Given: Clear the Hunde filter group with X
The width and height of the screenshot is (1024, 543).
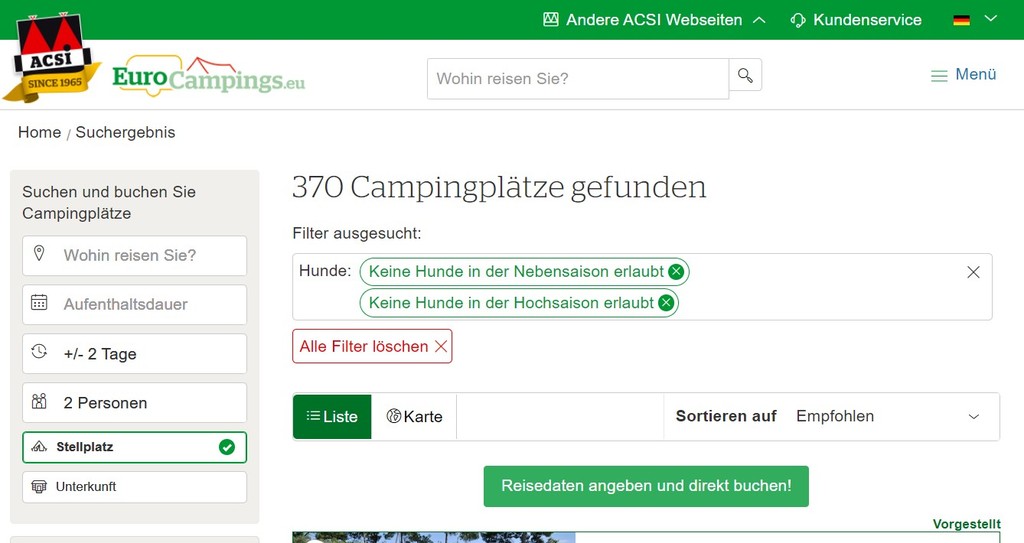Looking at the screenshot, I should pyautogui.click(x=973, y=272).
